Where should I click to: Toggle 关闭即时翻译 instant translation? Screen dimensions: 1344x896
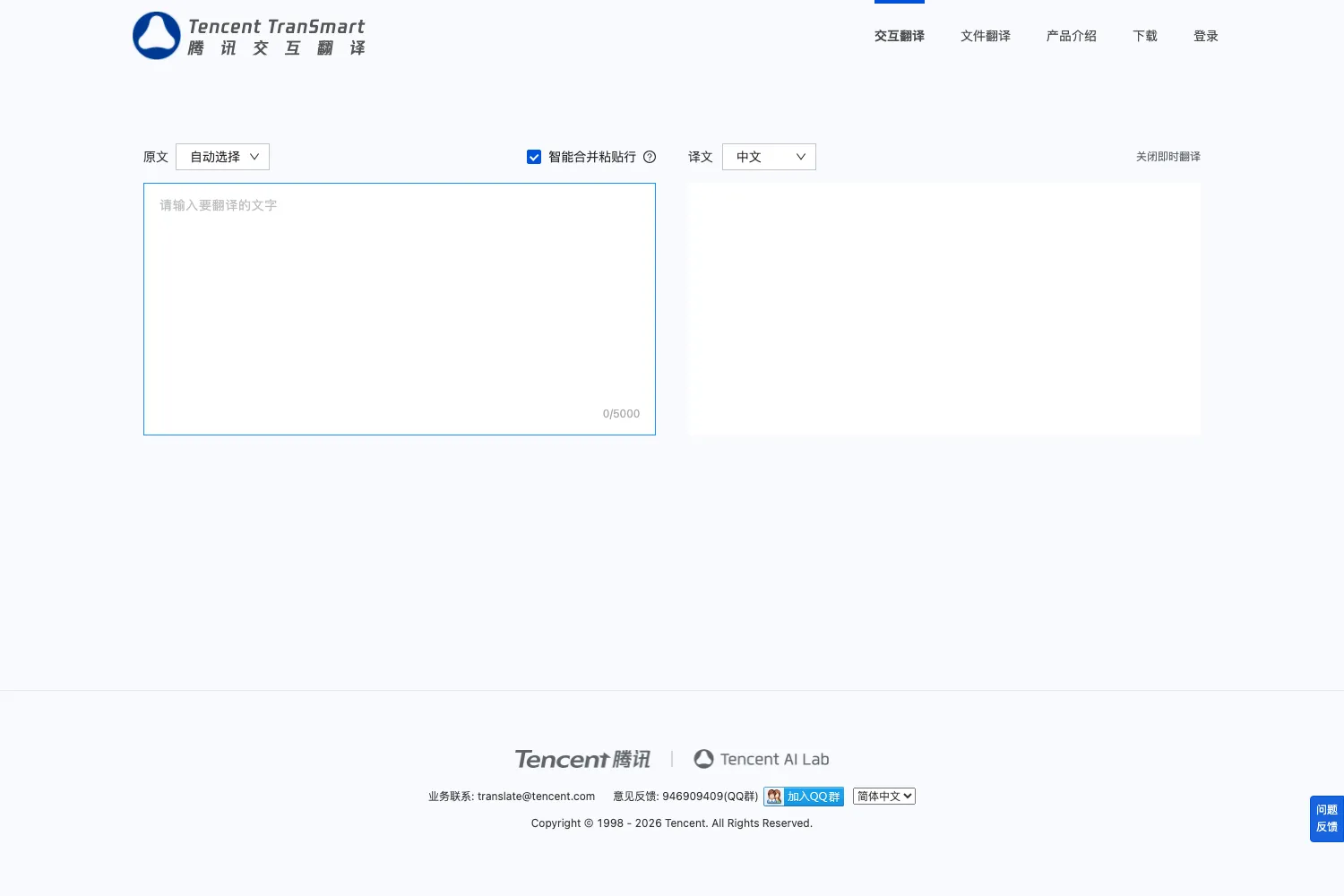point(1168,157)
